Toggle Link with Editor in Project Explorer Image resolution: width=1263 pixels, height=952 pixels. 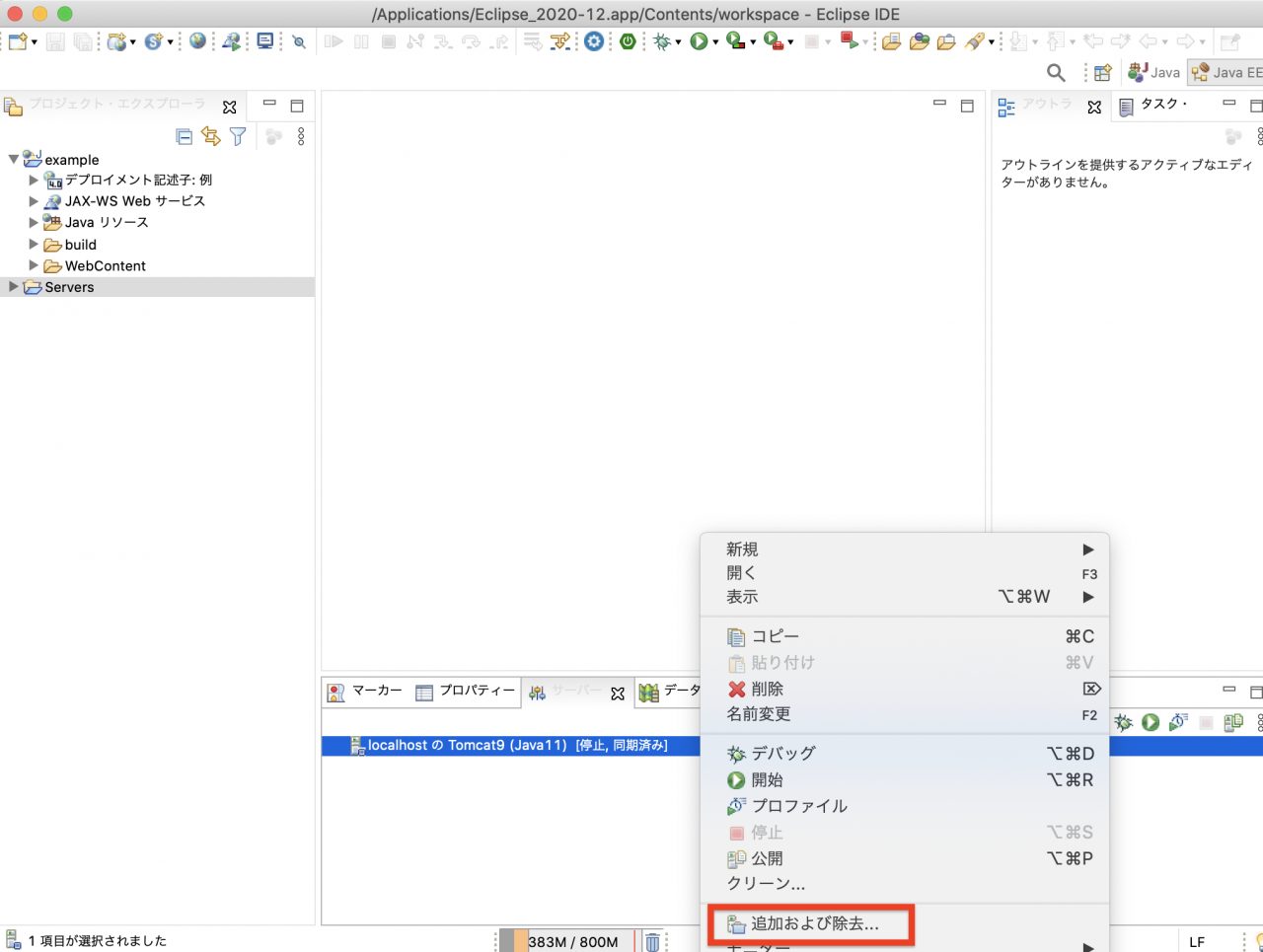click(210, 137)
